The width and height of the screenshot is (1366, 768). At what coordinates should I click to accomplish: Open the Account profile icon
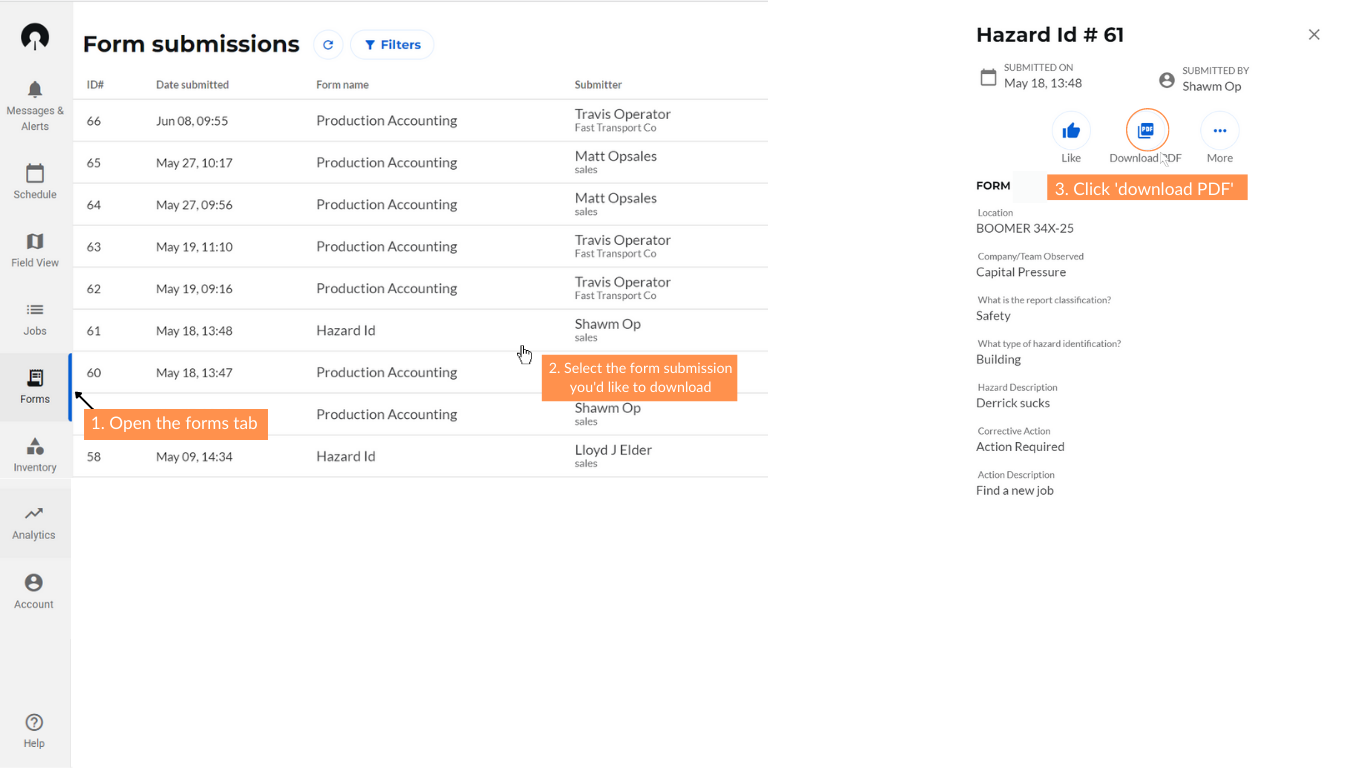coord(34,583)
